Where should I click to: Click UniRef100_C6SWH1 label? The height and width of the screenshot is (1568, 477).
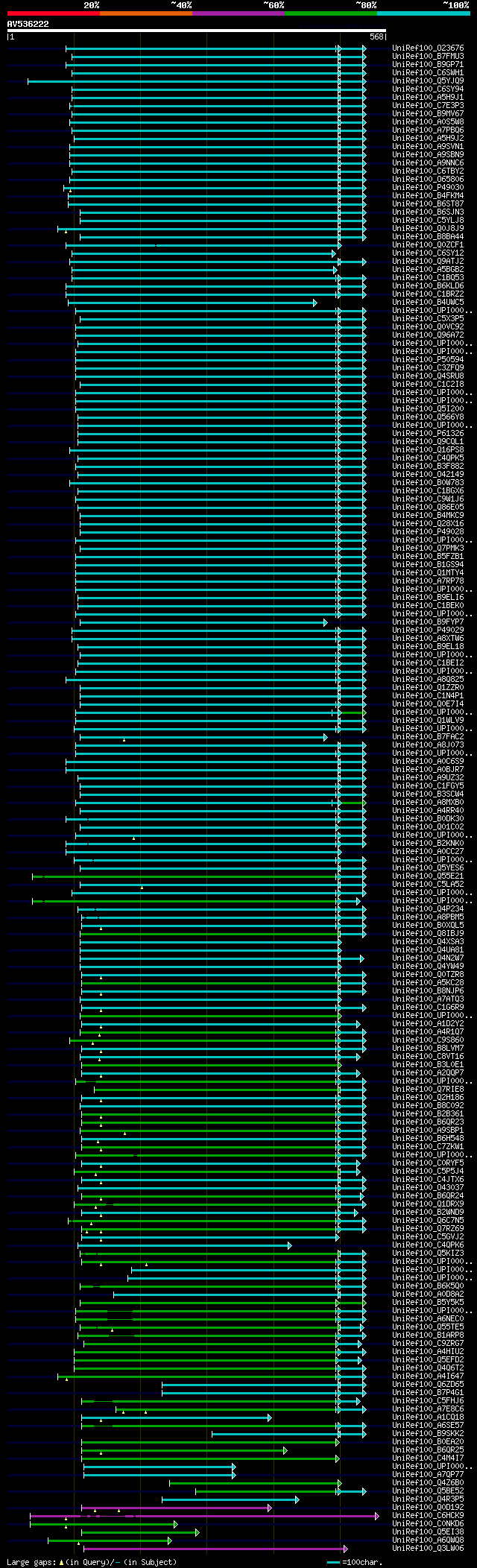pos(428,72)
